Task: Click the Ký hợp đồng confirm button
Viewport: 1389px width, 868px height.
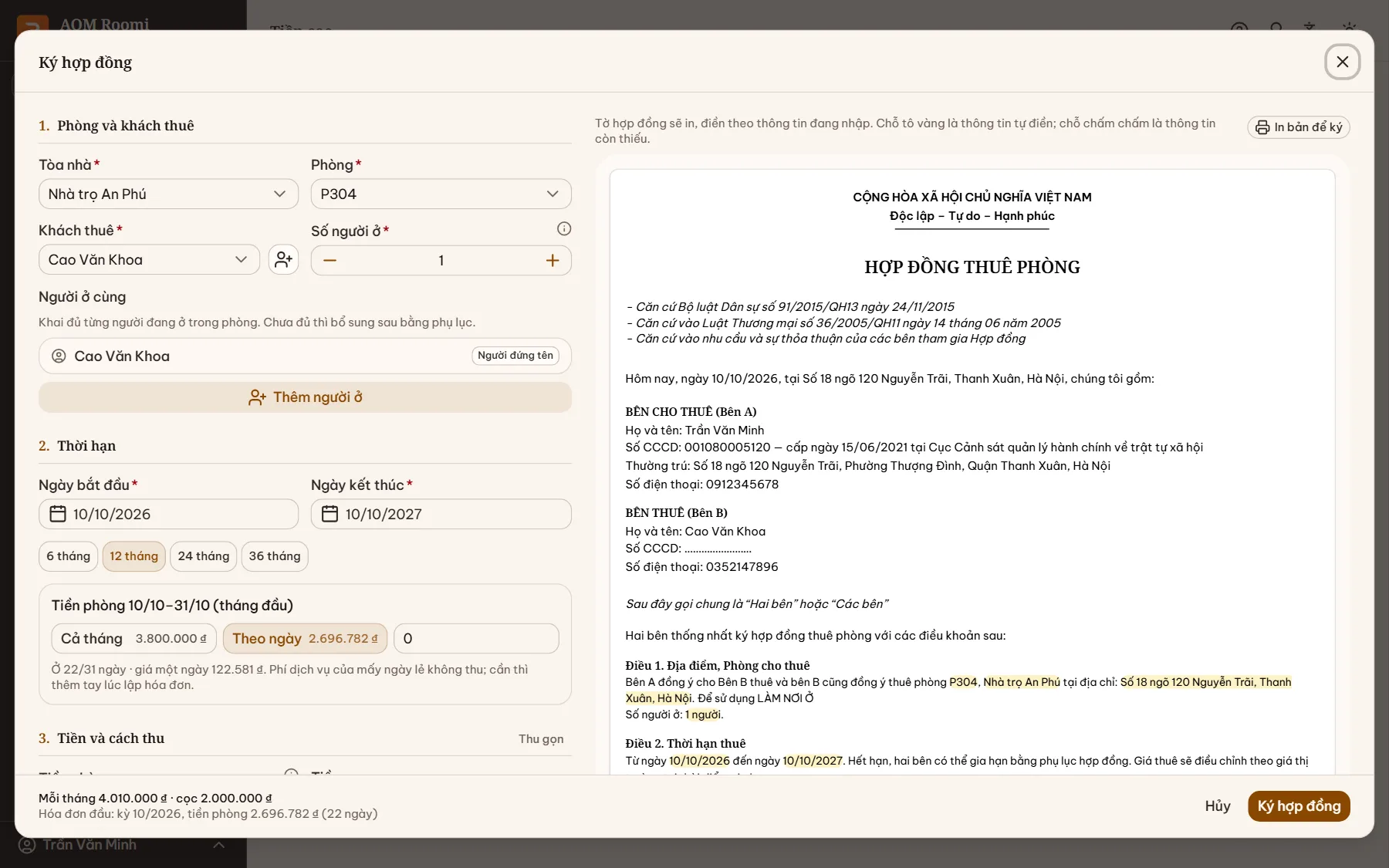Action: (x=1299, y=806)
